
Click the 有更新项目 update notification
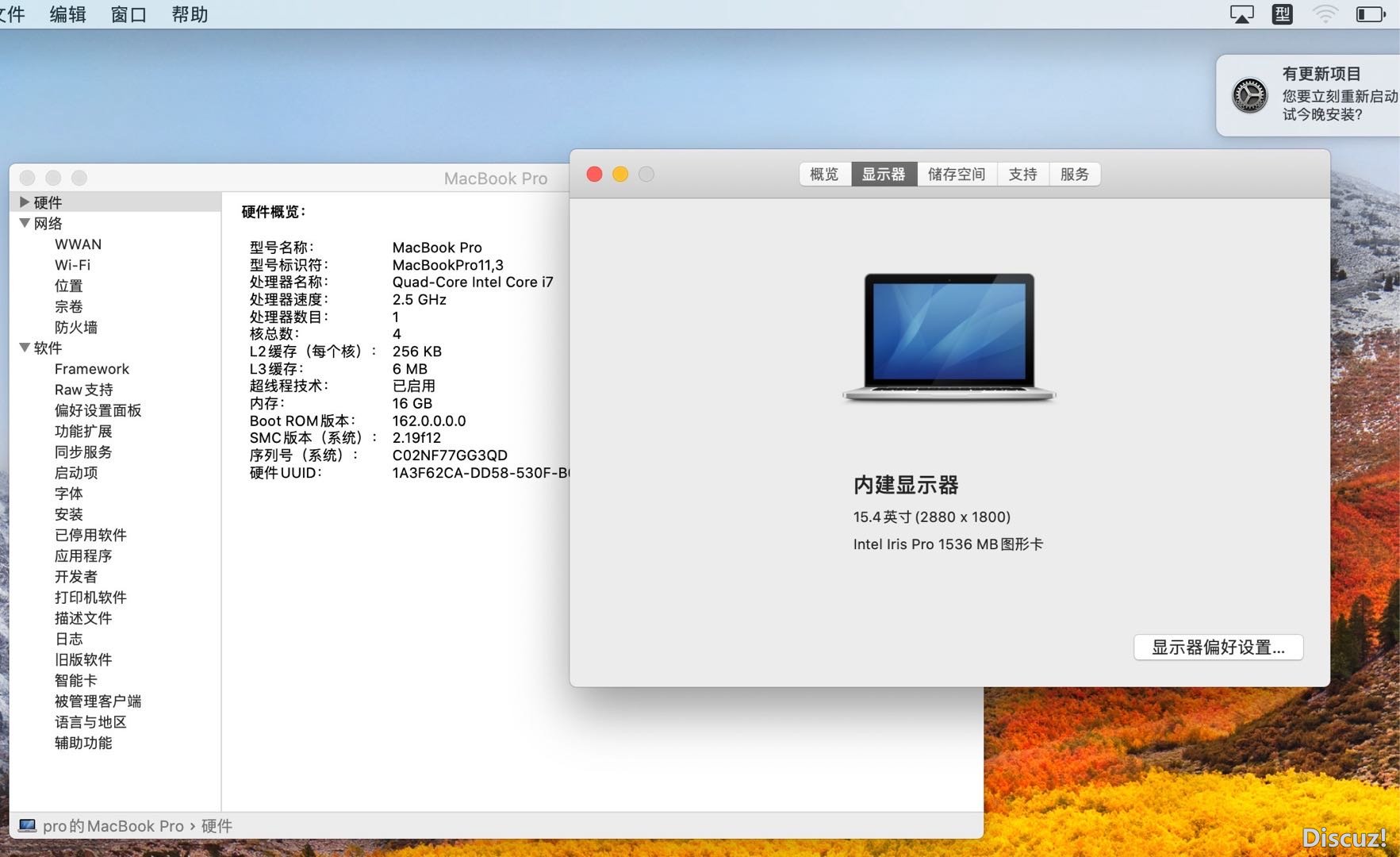tap(1309, 95)
